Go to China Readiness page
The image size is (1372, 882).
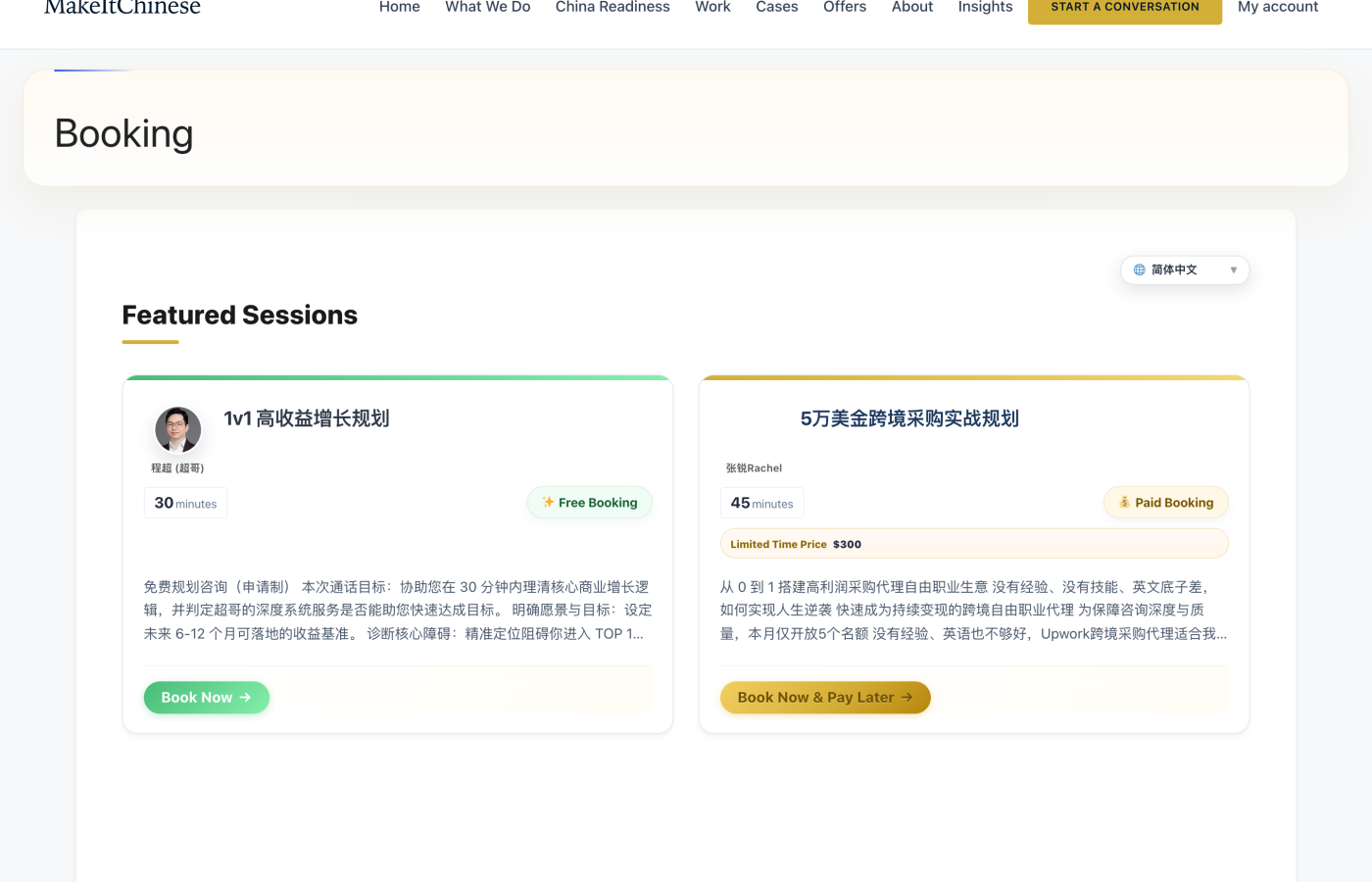tap(612, 7)
